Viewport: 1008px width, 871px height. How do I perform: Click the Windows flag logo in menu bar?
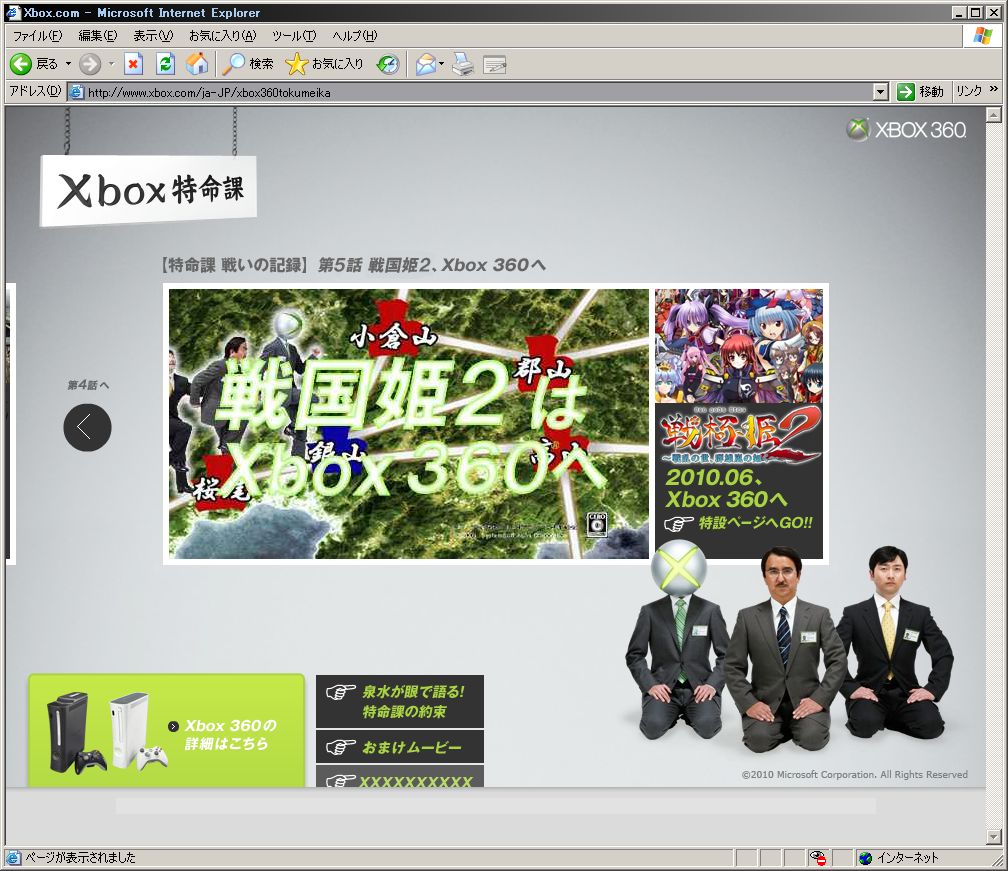coord(983,36)
